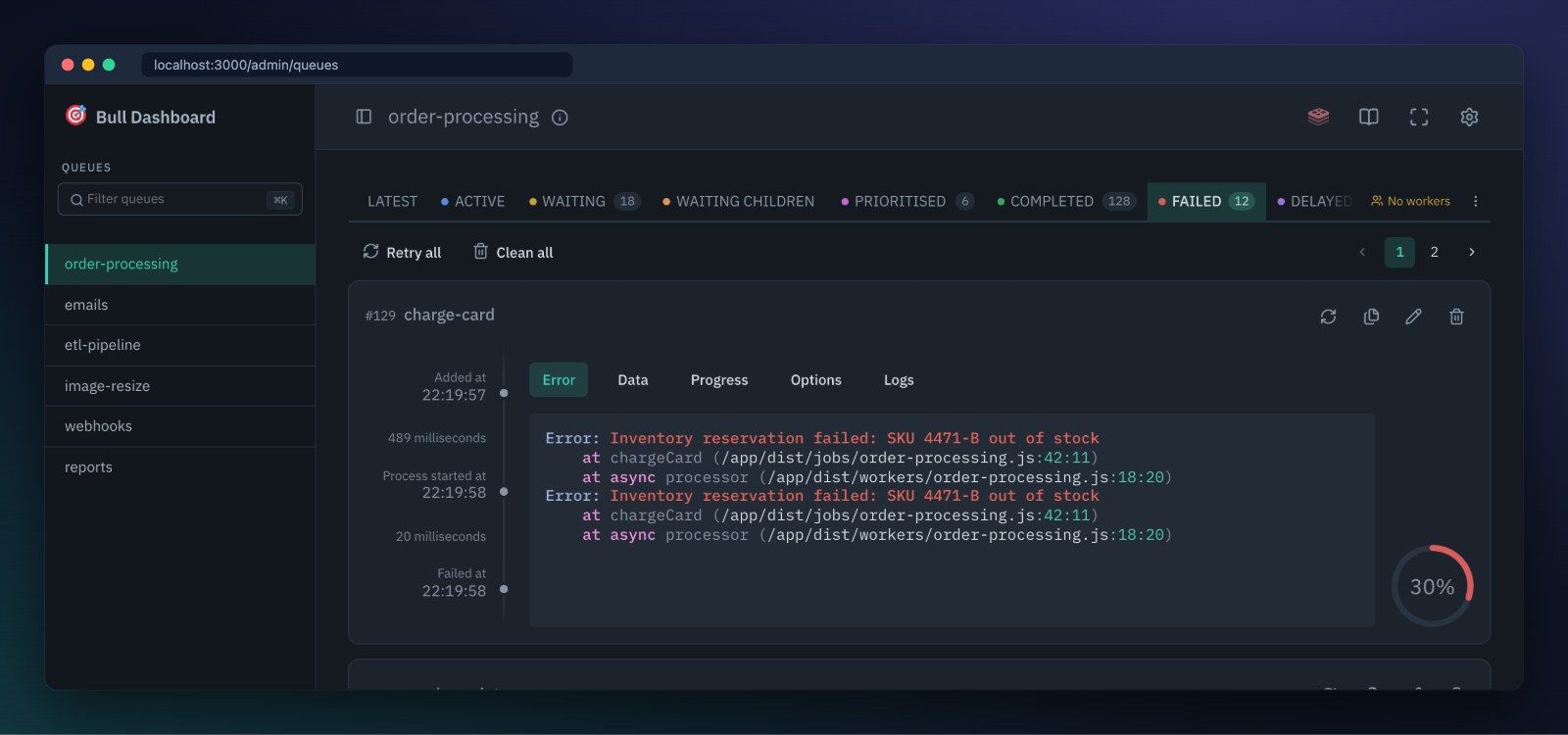This screenshot has height=735, width=1568.
Task: View the Options tab of job #129
Action: click(816, 380)
